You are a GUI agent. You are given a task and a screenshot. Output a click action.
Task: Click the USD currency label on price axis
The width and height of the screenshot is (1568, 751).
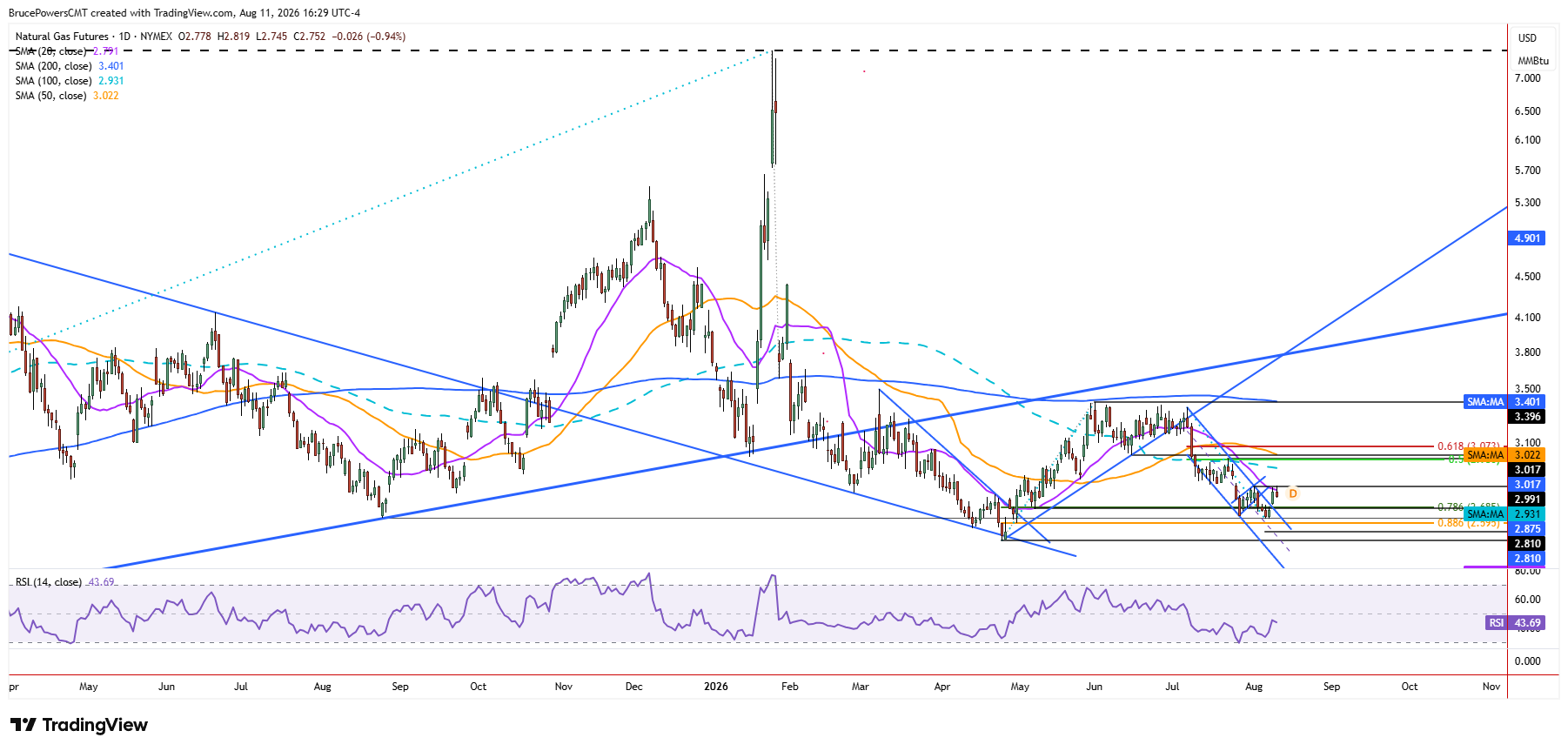[x=1527, y=38]
